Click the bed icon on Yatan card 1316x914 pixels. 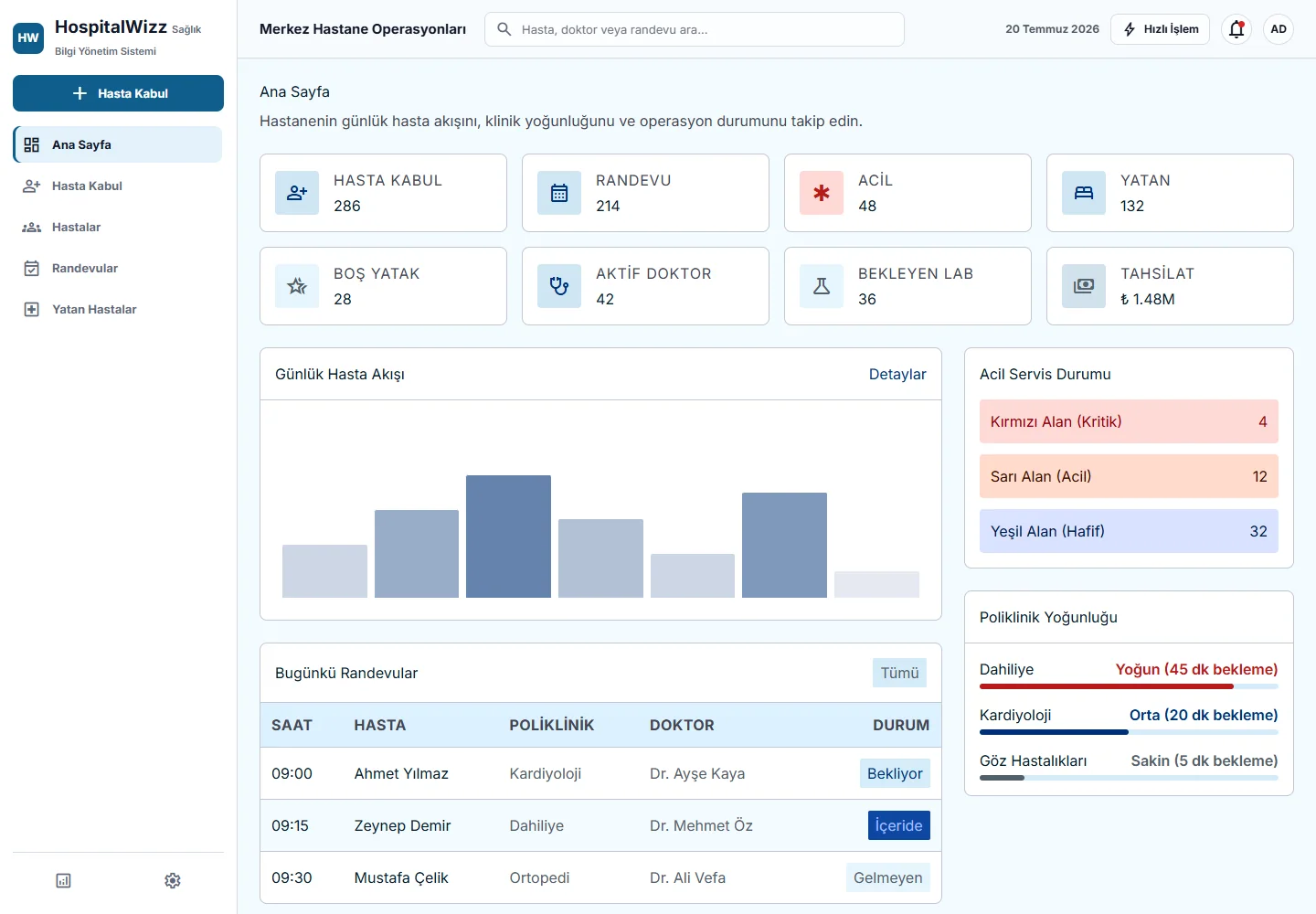coord(1084,193)
